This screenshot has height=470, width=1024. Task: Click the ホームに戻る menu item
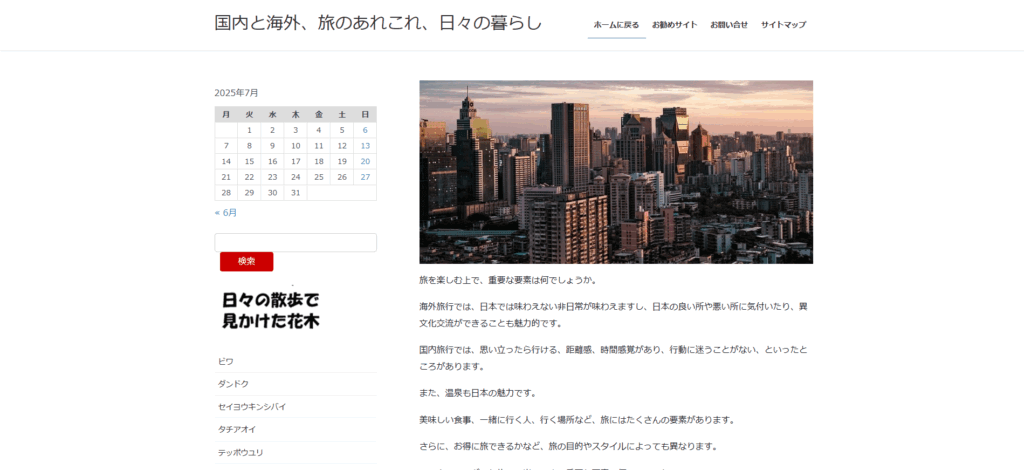[616, 25]
